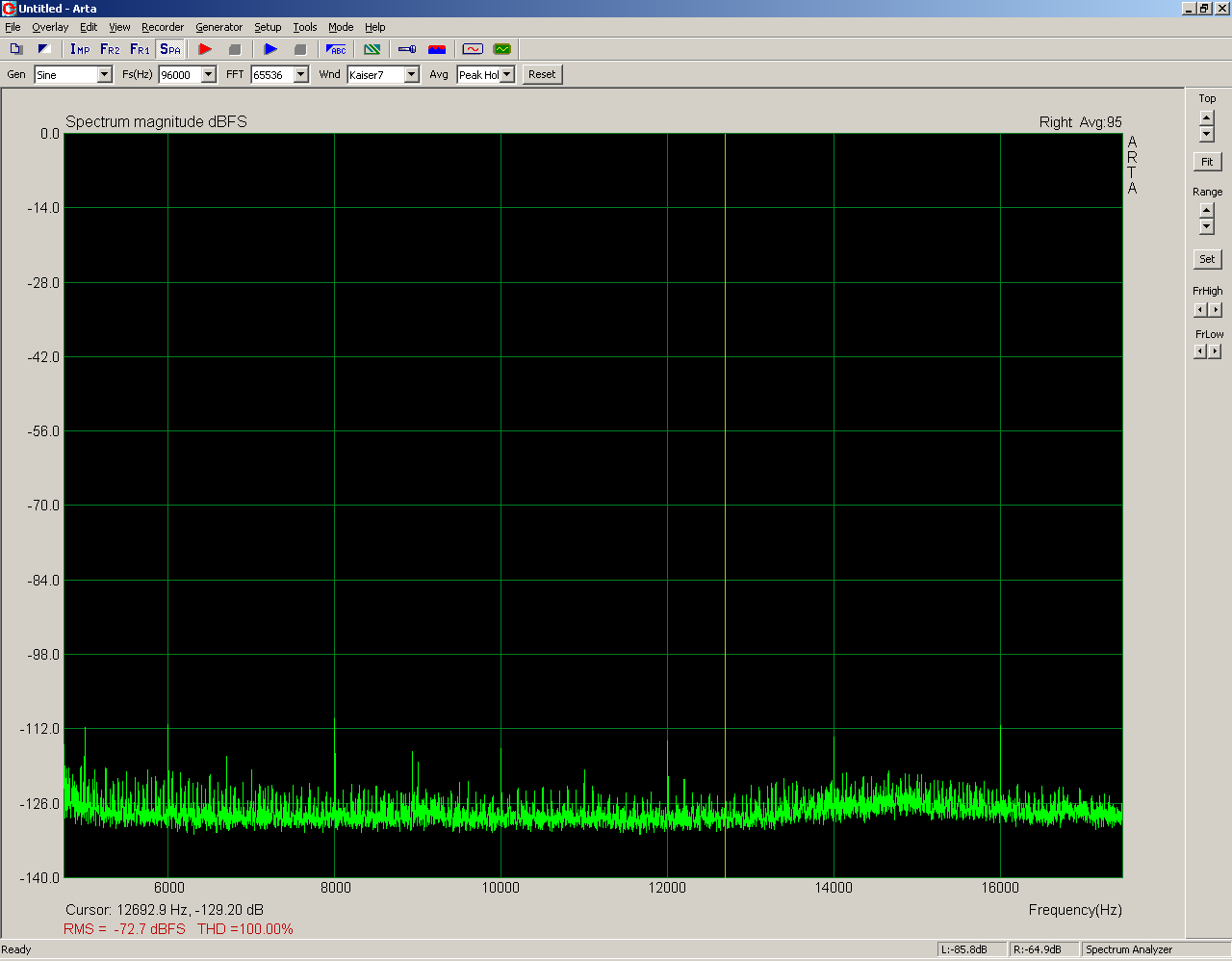Viewport: 1232px width, 961px height.
Task: Click the blue slider-shaped toolbar icon
Action: click(407, 49)
